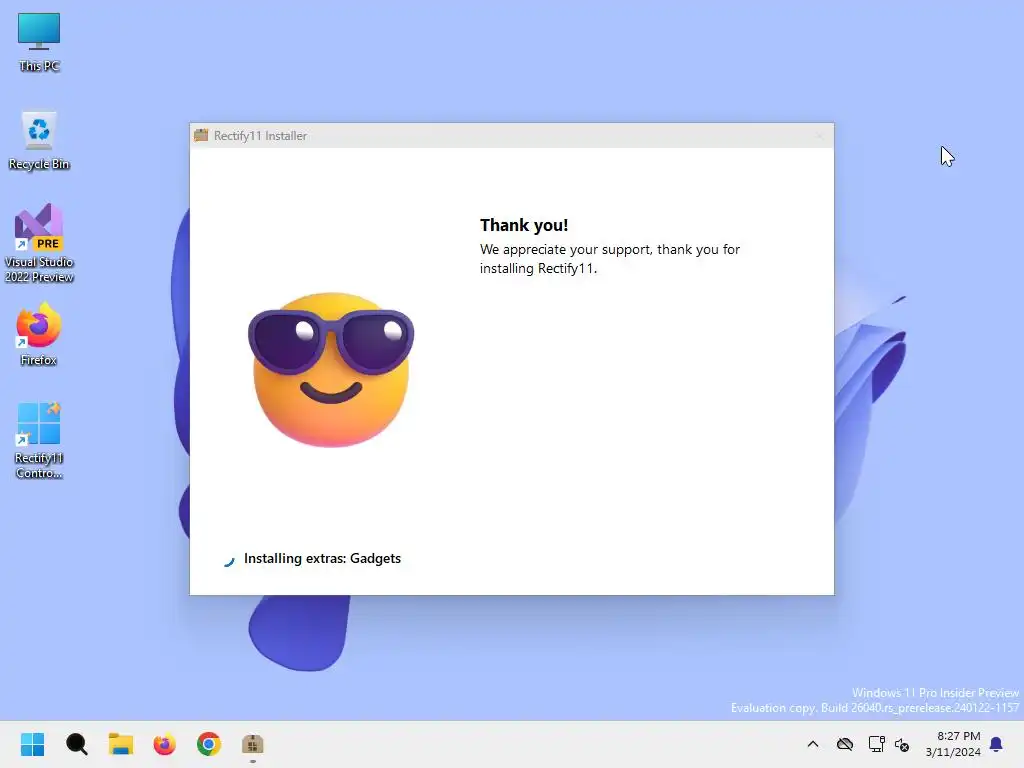Expand hidden system tray icons chevron
The height and width of the screenshot is (768, 1024).
click(x=813, y=744)
